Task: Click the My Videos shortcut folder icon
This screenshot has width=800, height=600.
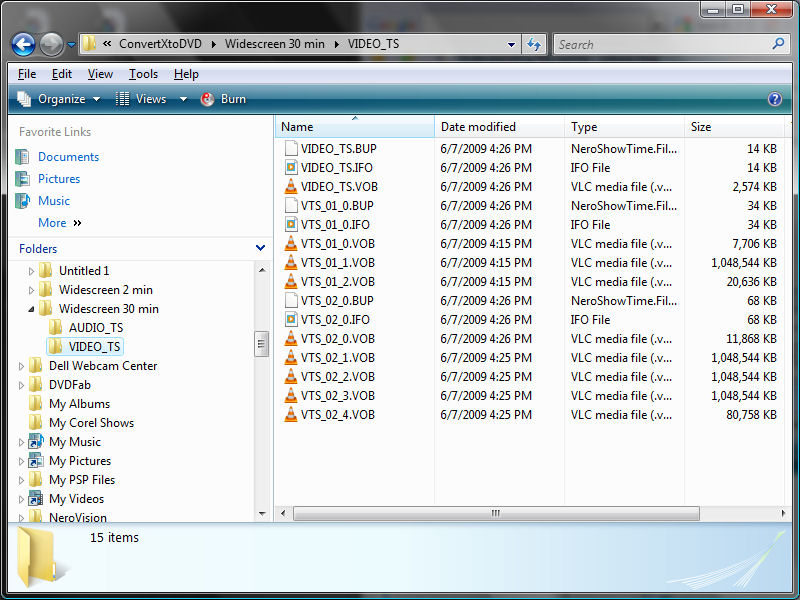Action: (36, 498)
